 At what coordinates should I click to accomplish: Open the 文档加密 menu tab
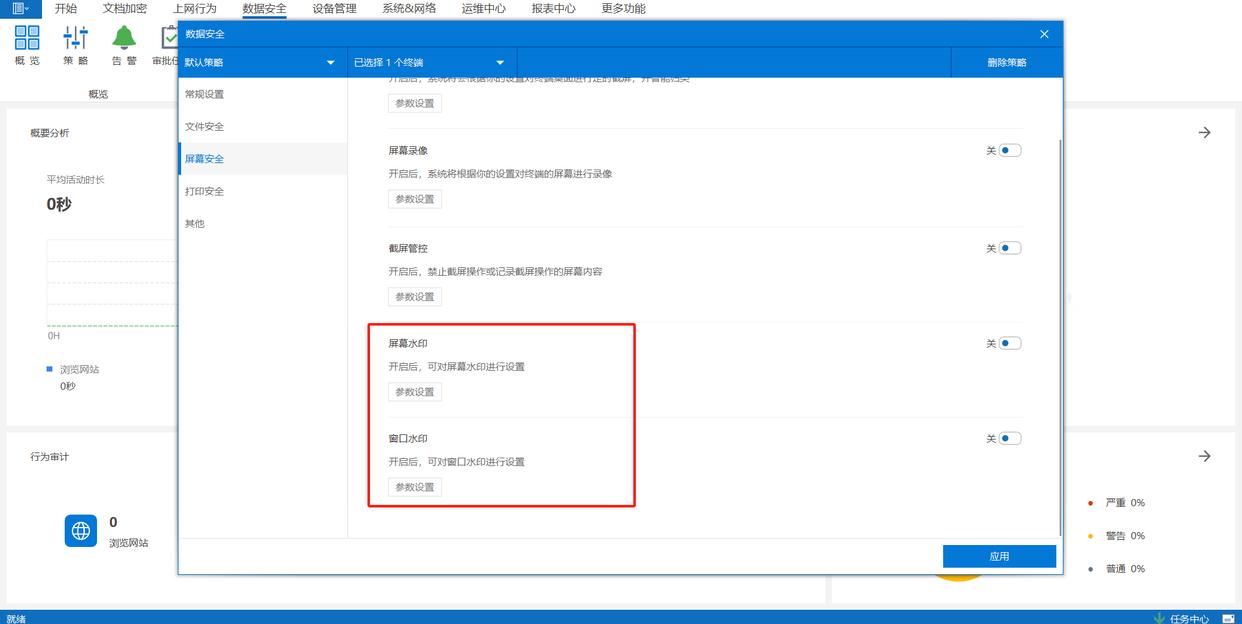tap(125, 8)
